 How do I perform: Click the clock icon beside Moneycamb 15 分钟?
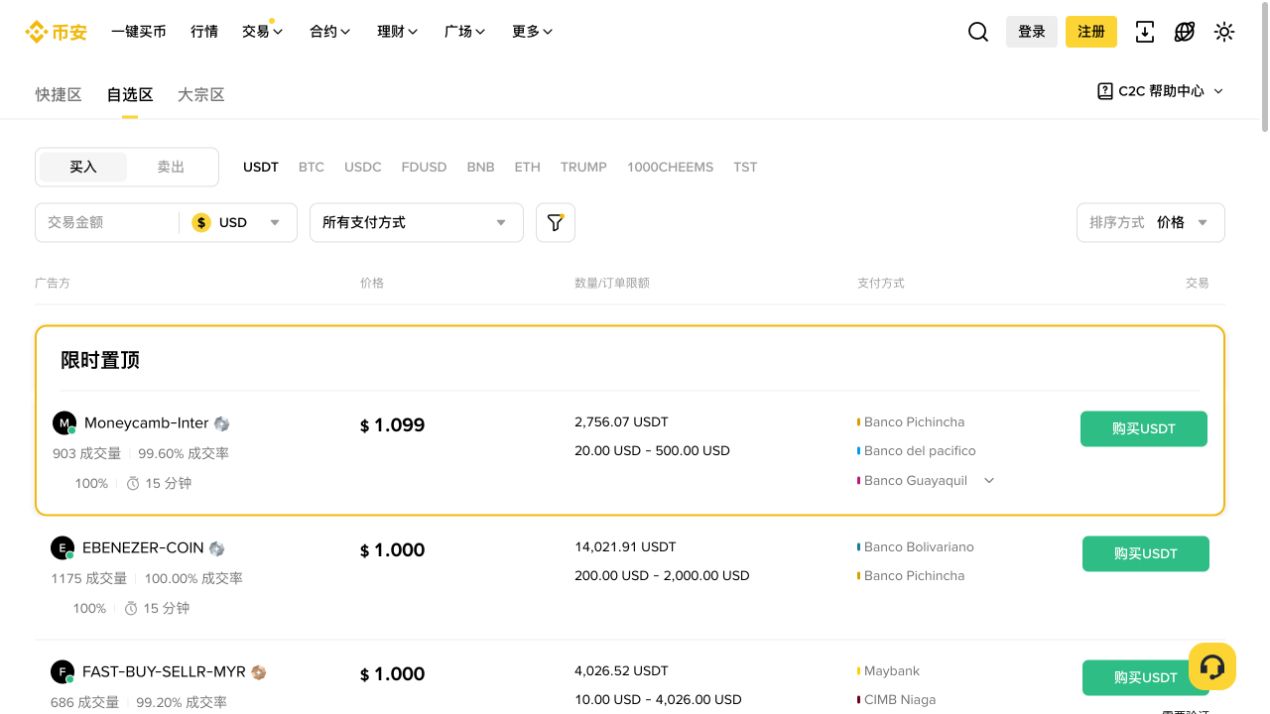pyautogui.click(x=133, y=484)
